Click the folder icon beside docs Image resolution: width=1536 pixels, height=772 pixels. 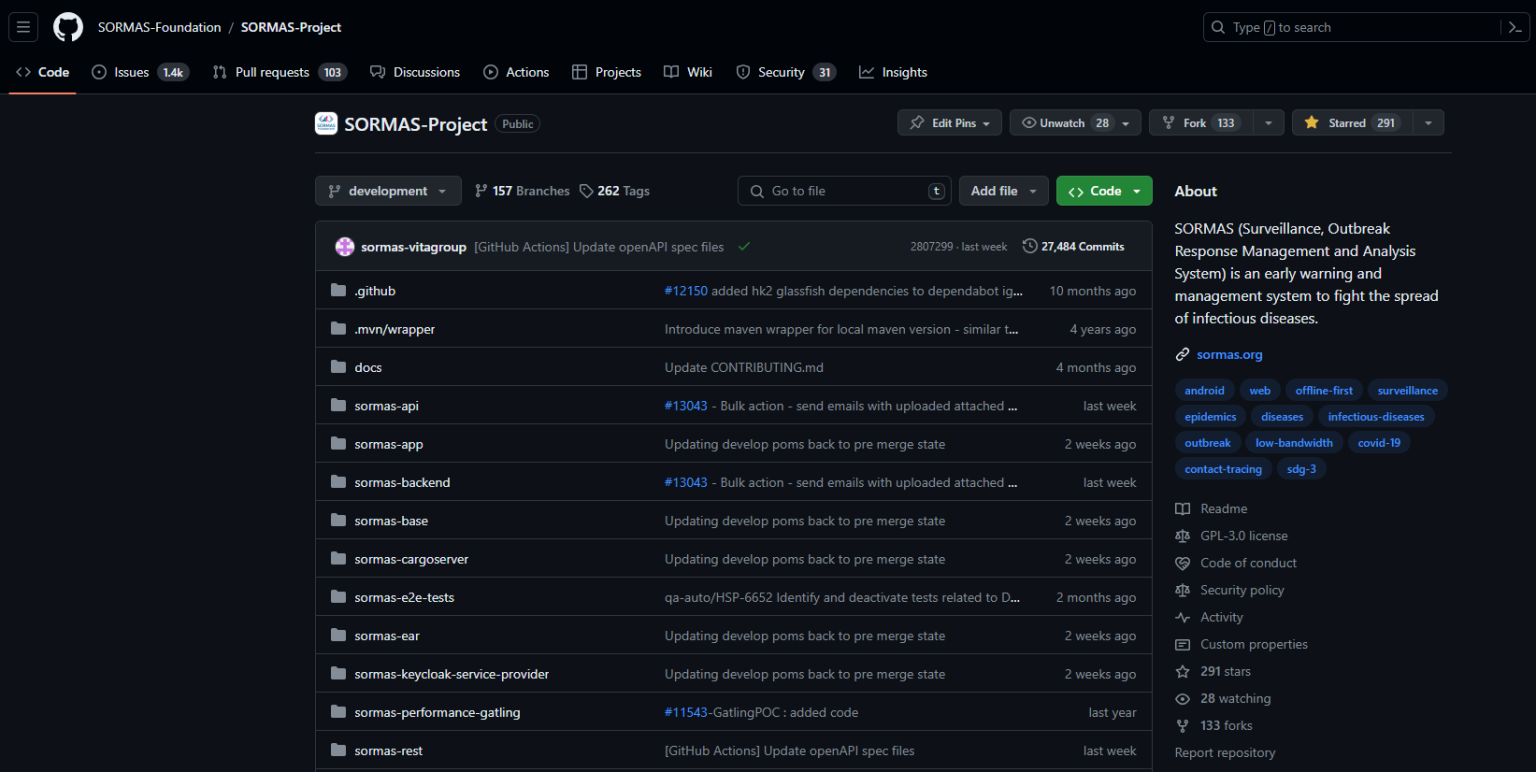click(338, 367)
